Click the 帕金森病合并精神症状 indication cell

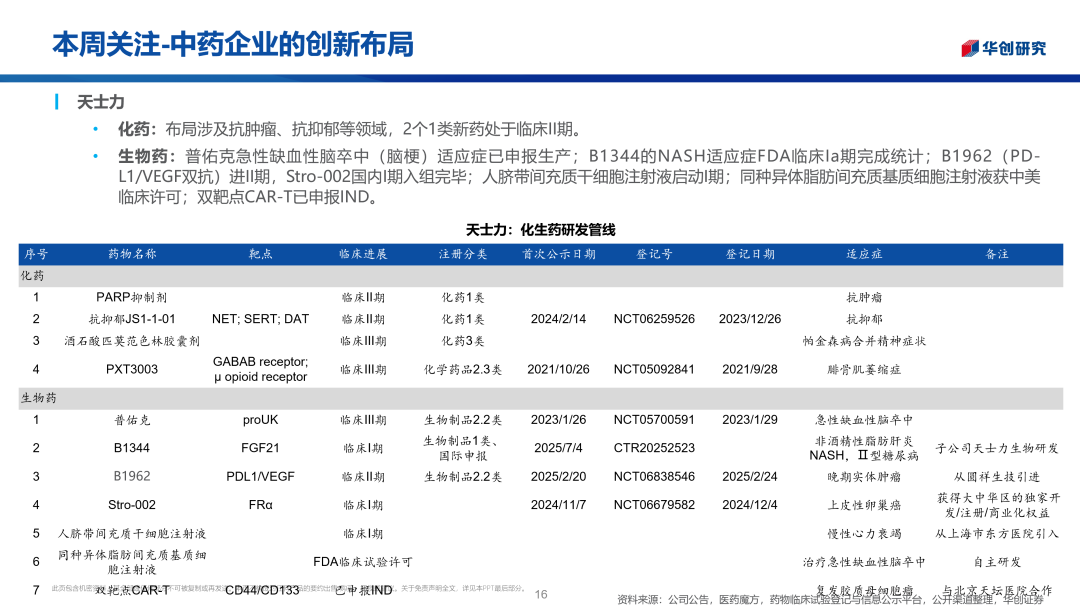tap(864, 341)
